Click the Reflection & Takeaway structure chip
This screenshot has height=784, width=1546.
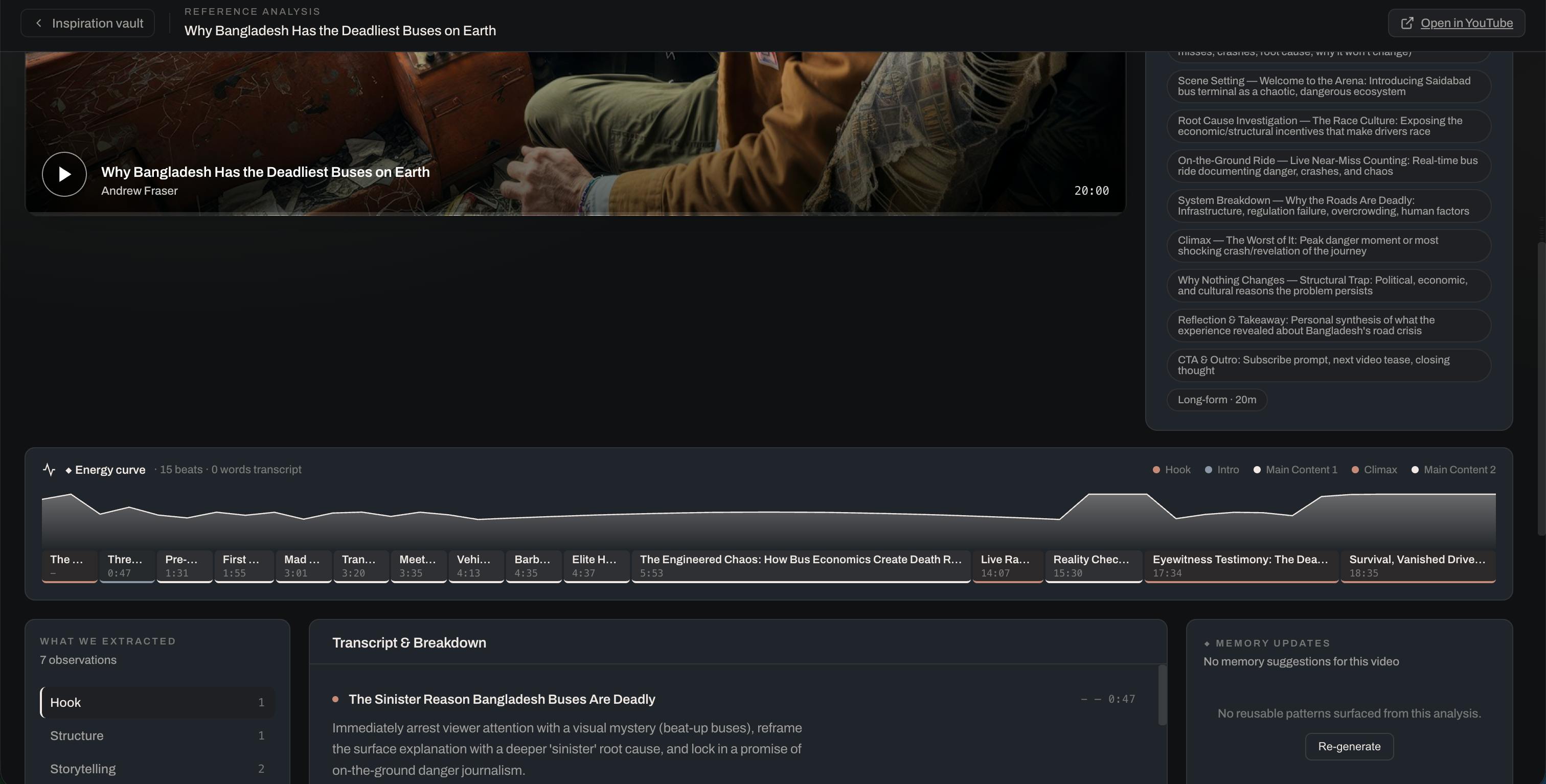(1329, 325)
